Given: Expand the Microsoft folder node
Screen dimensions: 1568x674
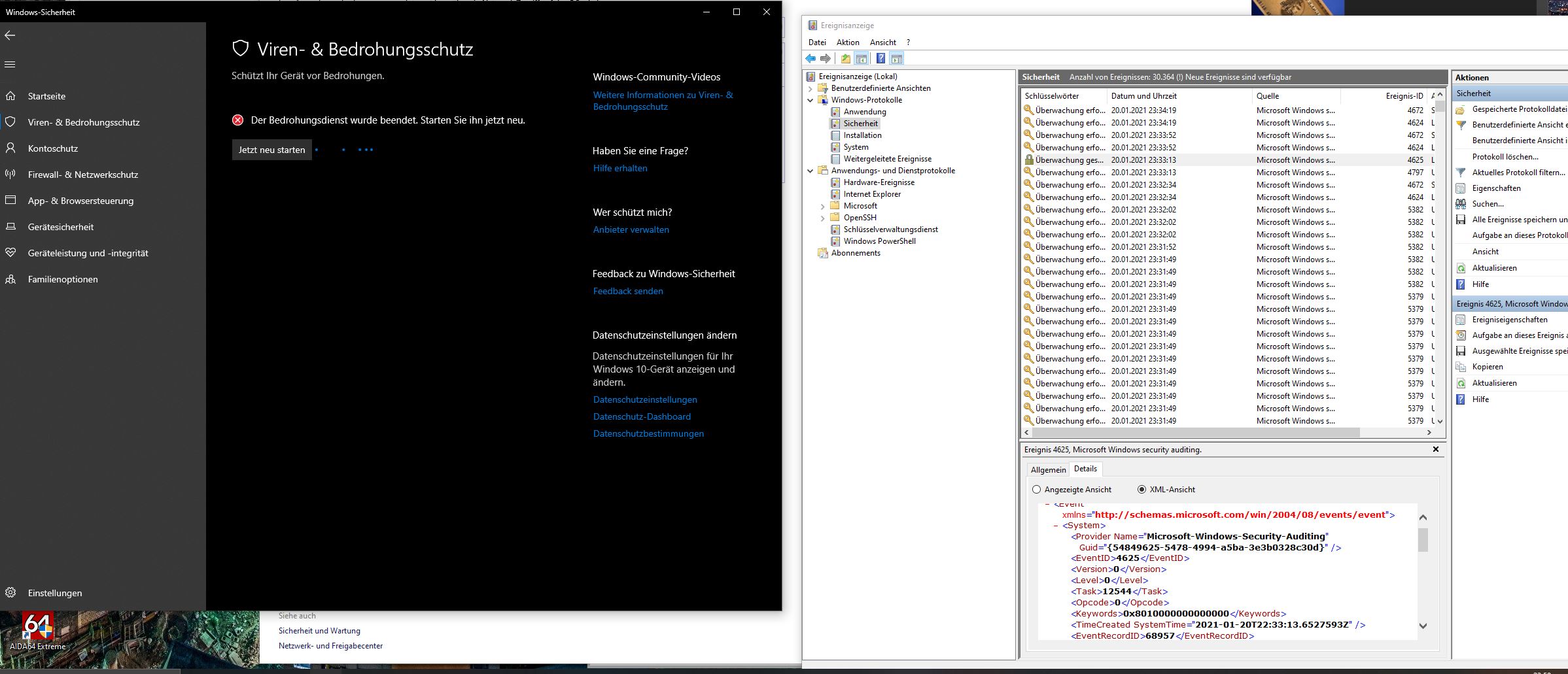Looking at the screenshot, I should (823, 207).
